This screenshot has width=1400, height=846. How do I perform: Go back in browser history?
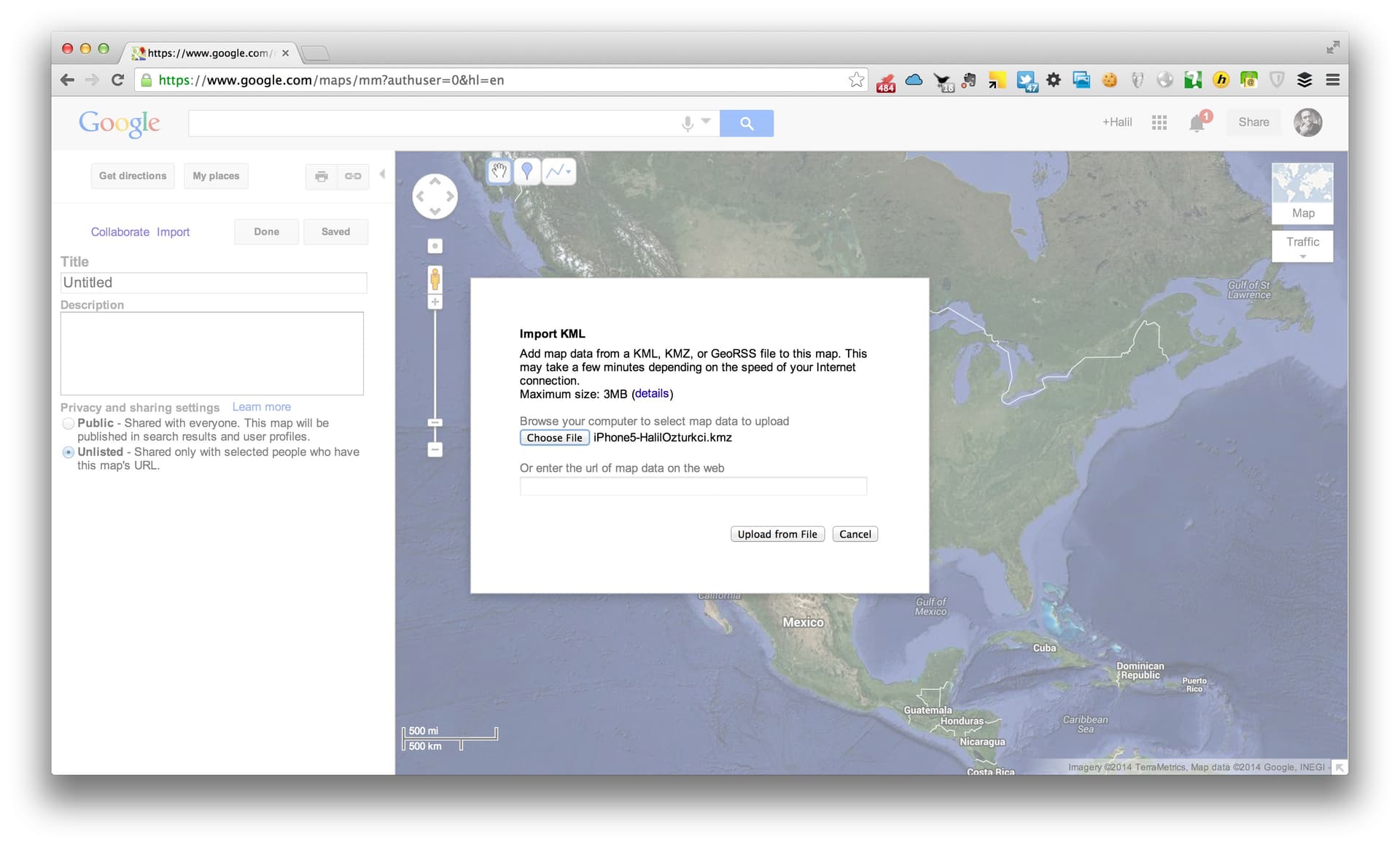(68, 80)
